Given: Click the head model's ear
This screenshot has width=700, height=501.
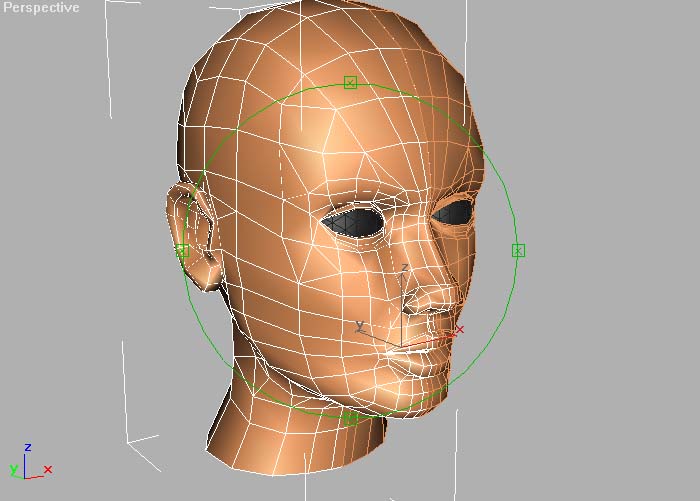Looking at the screenshot, I should point(193,237).
